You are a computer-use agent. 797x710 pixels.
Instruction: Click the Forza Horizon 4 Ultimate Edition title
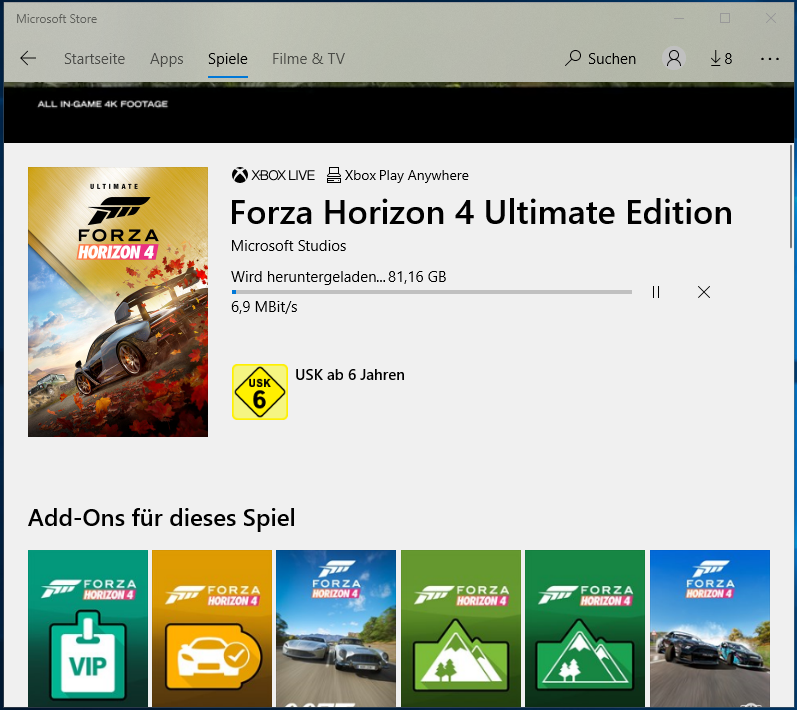click(481, 212)
